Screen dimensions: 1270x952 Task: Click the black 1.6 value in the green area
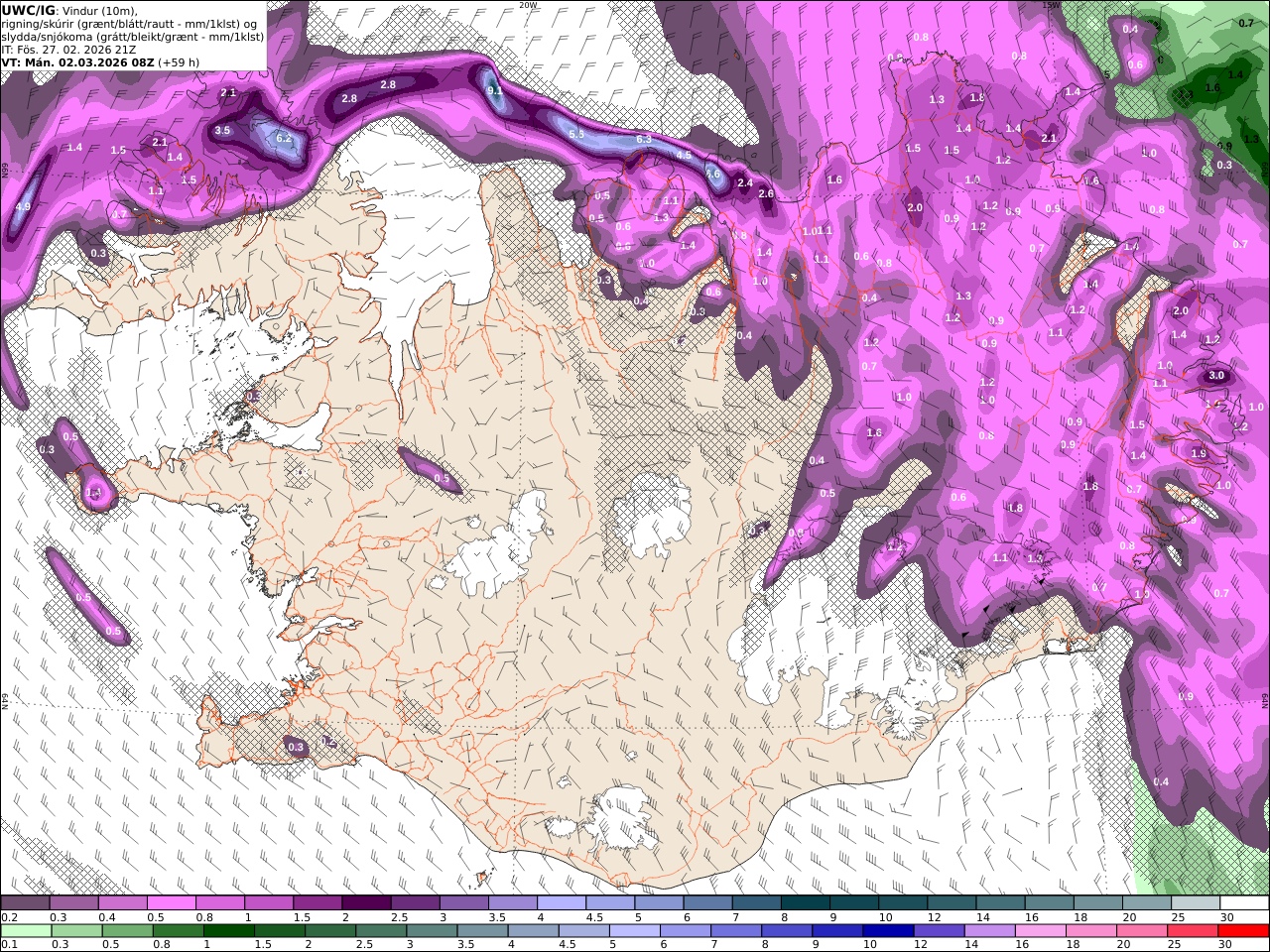(1211, 87)
